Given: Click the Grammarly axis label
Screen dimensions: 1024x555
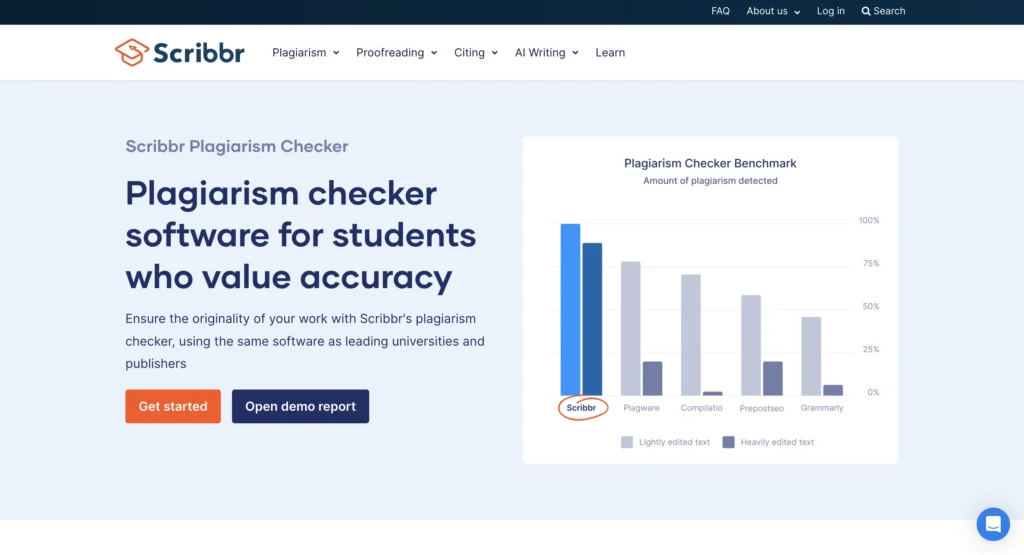Looking at the screenshot, I should [x=822, y=408].
